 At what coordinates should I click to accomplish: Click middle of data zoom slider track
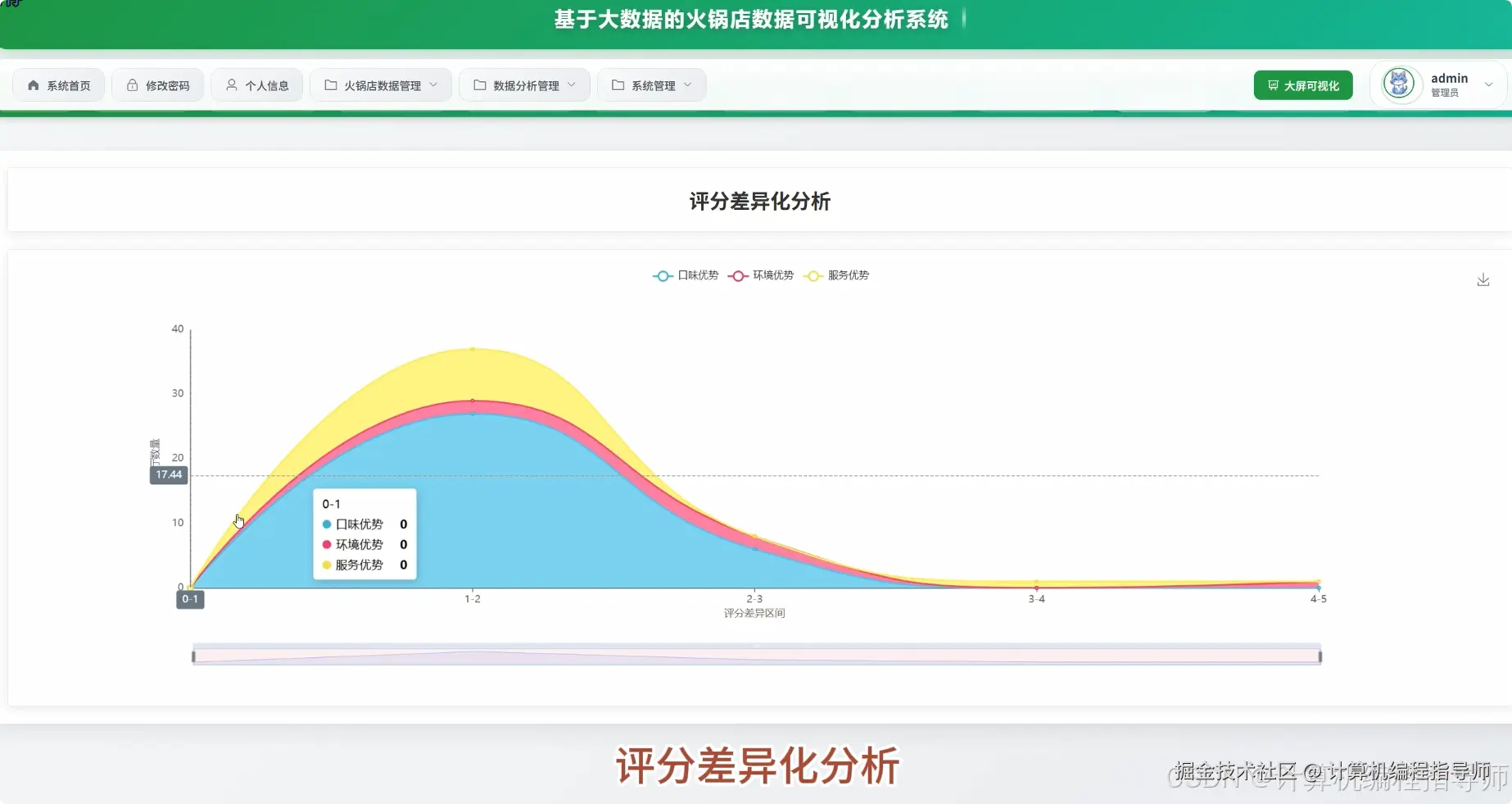[757, 656]
